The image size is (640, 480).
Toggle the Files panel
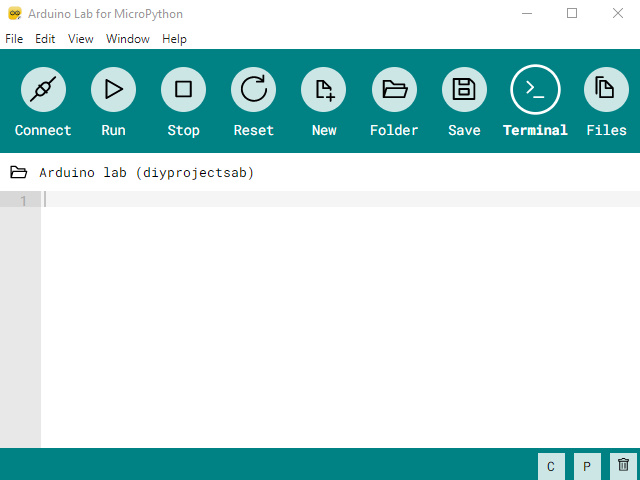click(x=605, y=90)
